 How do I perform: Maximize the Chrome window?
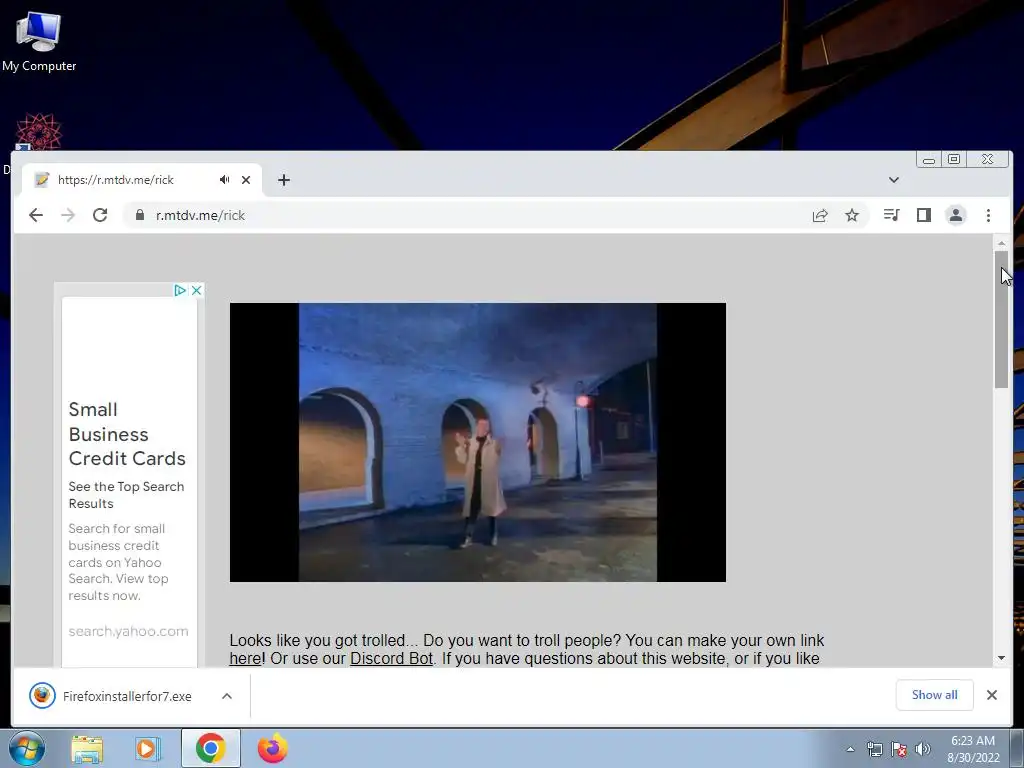pos(953,159)
